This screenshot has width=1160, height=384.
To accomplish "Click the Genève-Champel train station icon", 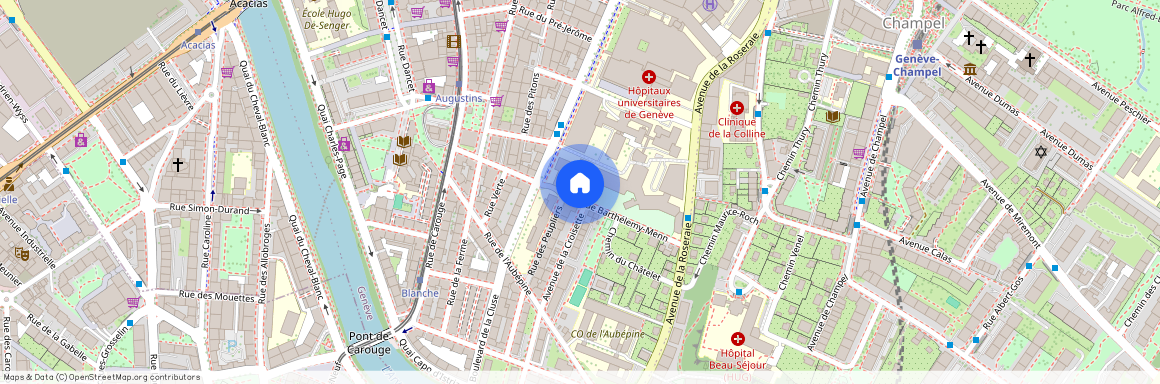I will click(x=917, y=44).
